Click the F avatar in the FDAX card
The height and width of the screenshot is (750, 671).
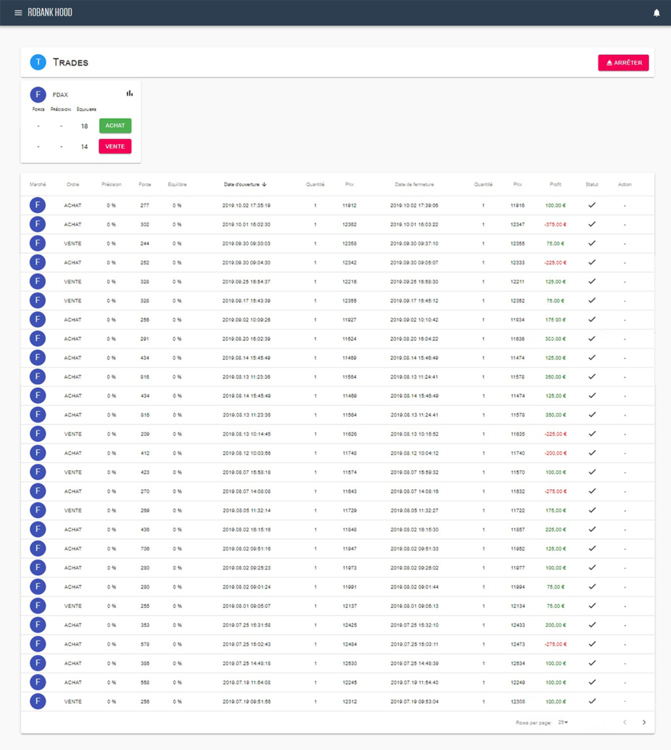click(x=38, y=95)
